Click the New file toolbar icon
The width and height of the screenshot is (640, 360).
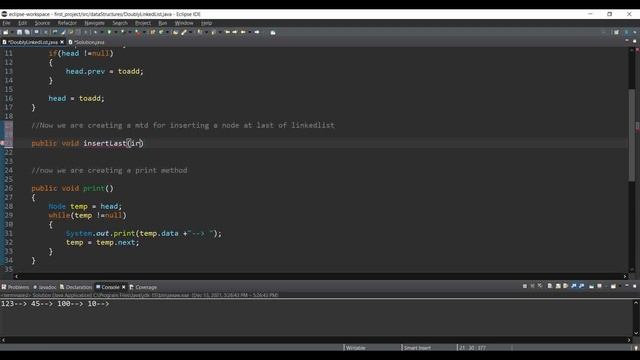coord(5,32)
